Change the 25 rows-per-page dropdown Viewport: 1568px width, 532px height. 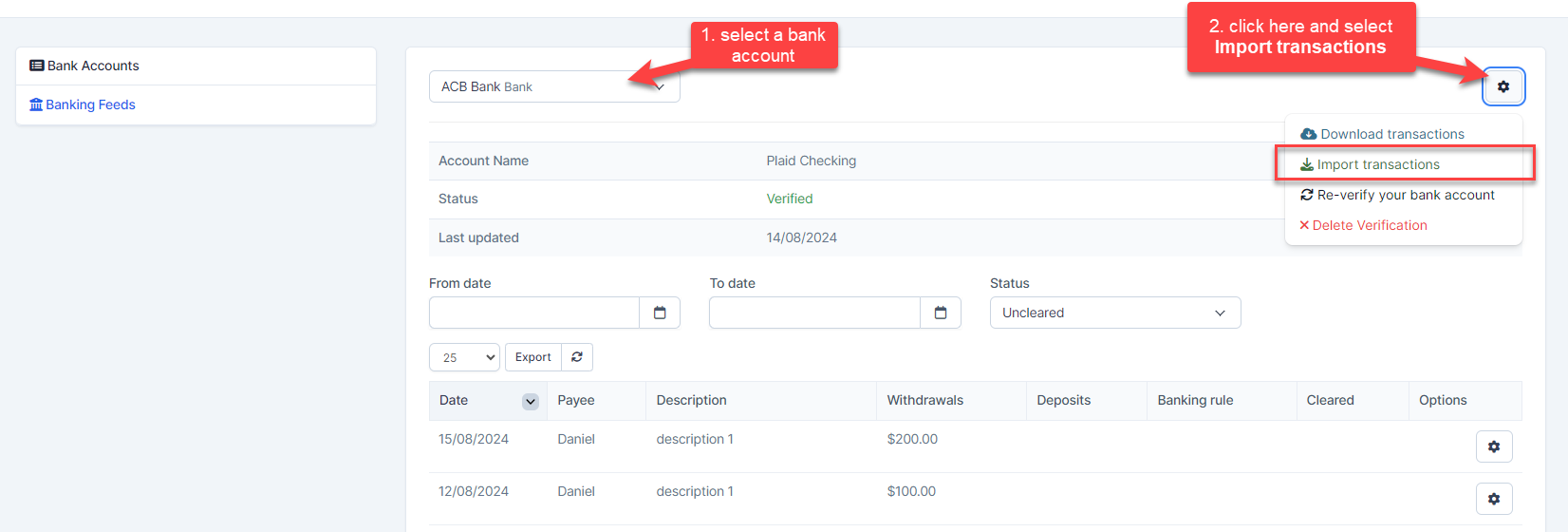pyautogui.click(x=464, y=357)
